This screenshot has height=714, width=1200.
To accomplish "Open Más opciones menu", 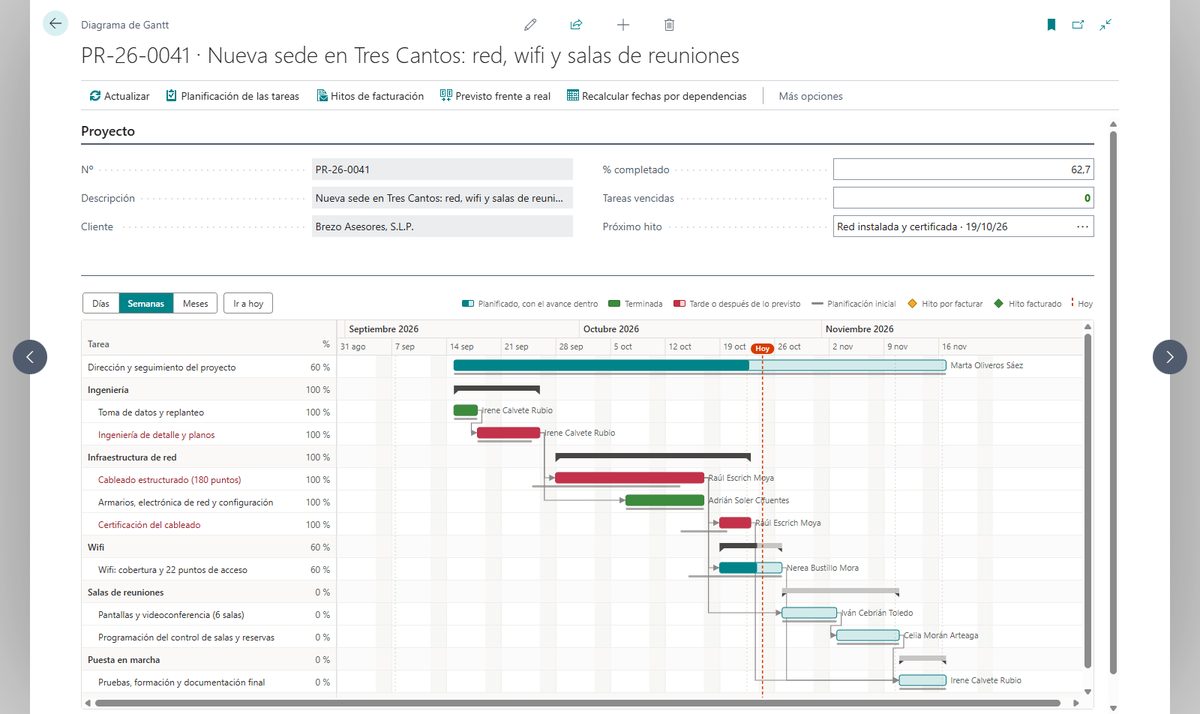I will point(811,96).
